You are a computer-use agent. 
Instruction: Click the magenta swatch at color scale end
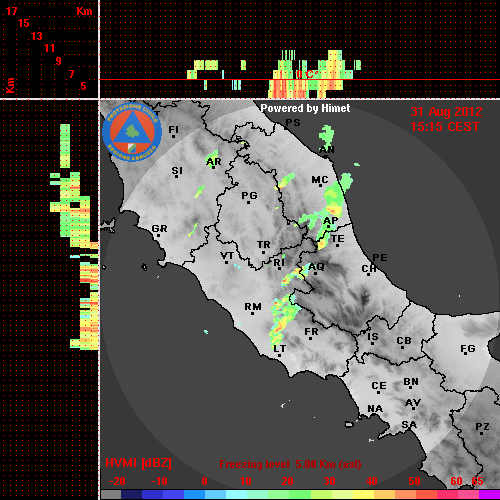[x=489, y=495]
